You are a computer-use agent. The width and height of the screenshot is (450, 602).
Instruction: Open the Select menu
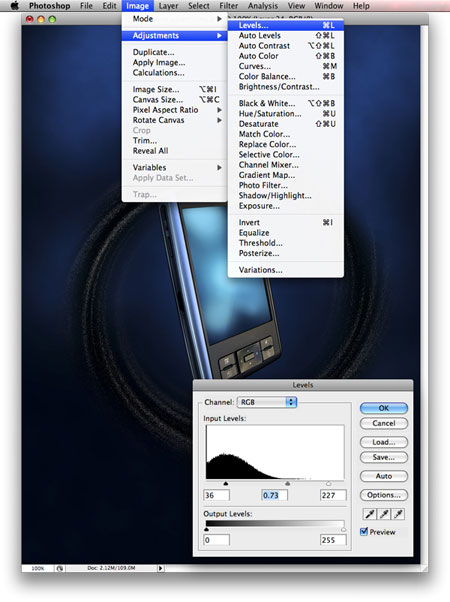199,6
